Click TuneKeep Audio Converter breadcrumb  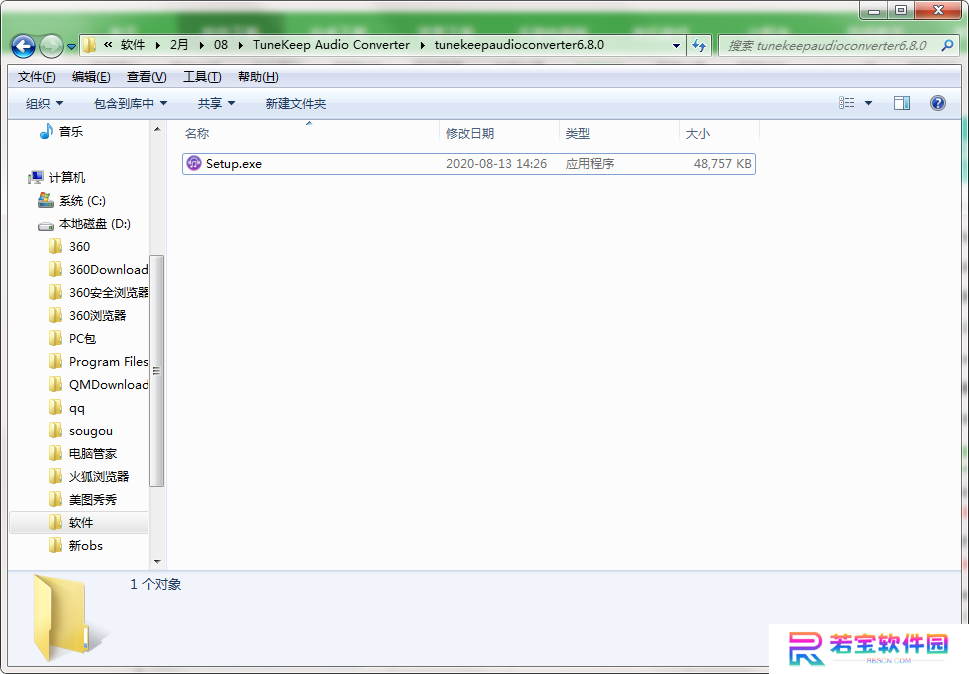pos(331,44)
